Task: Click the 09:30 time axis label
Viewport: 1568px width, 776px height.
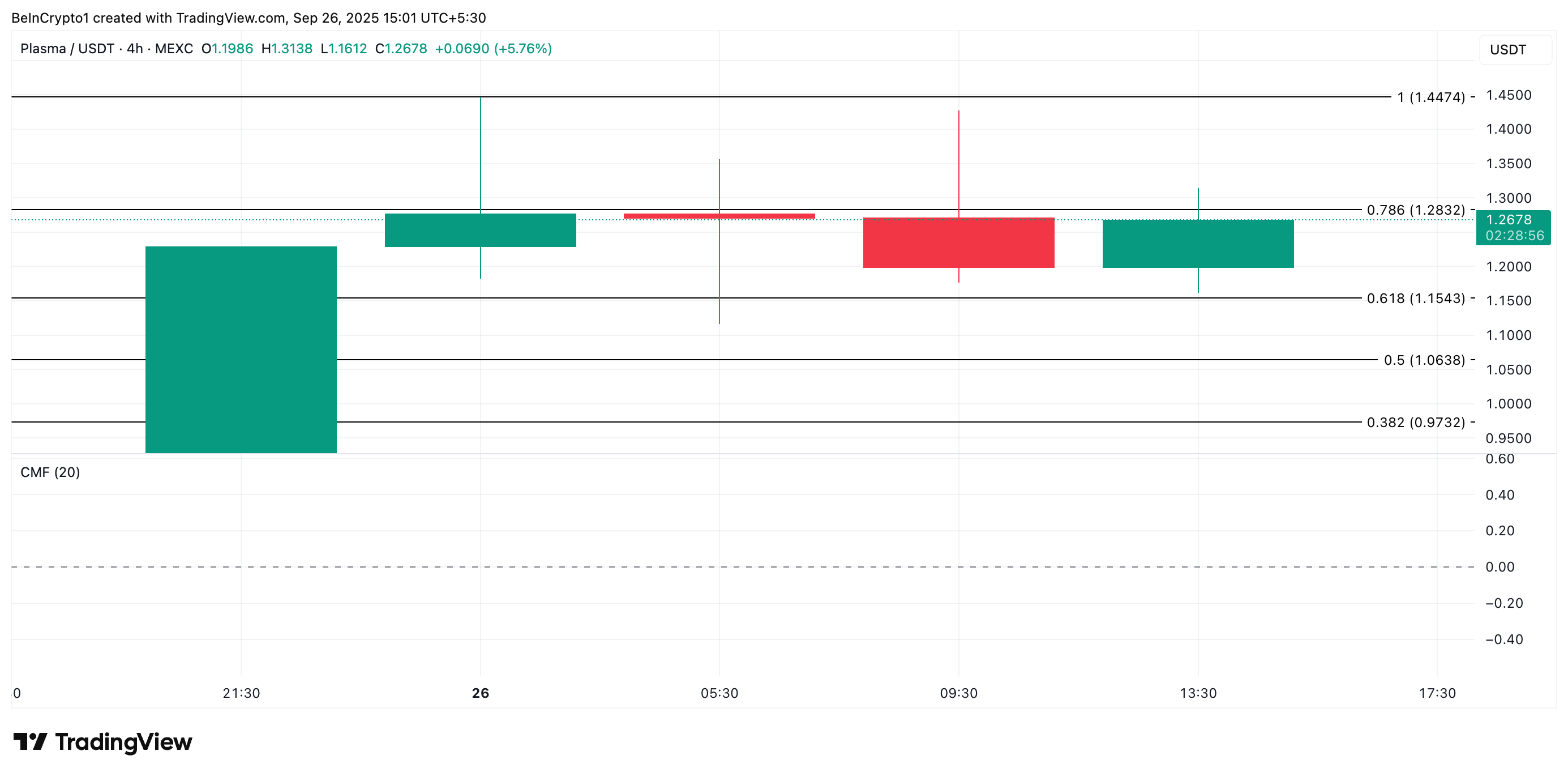Action: (x=958, y=693)
